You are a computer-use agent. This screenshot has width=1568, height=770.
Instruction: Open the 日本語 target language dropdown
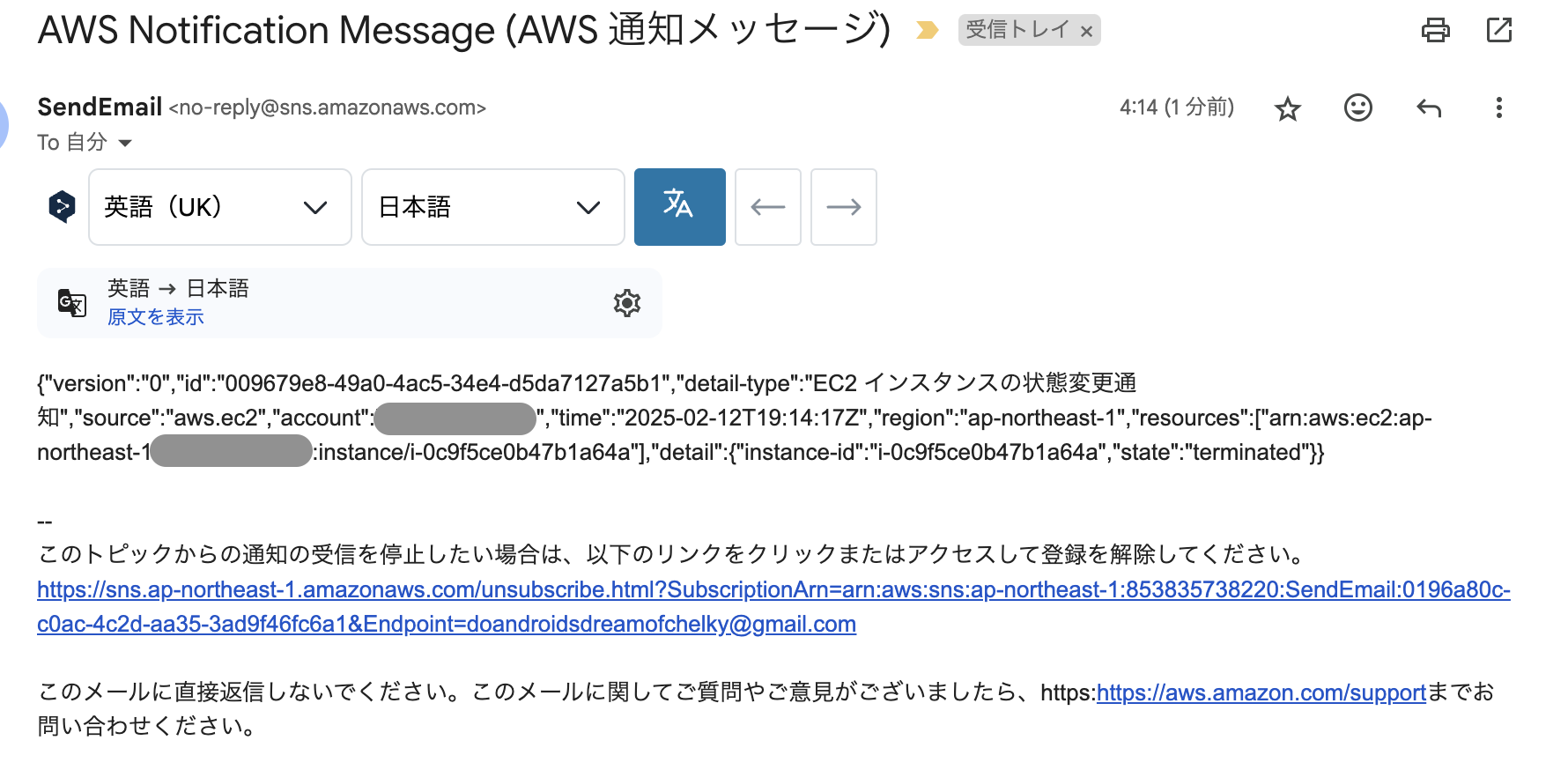(x=492, y=206)
